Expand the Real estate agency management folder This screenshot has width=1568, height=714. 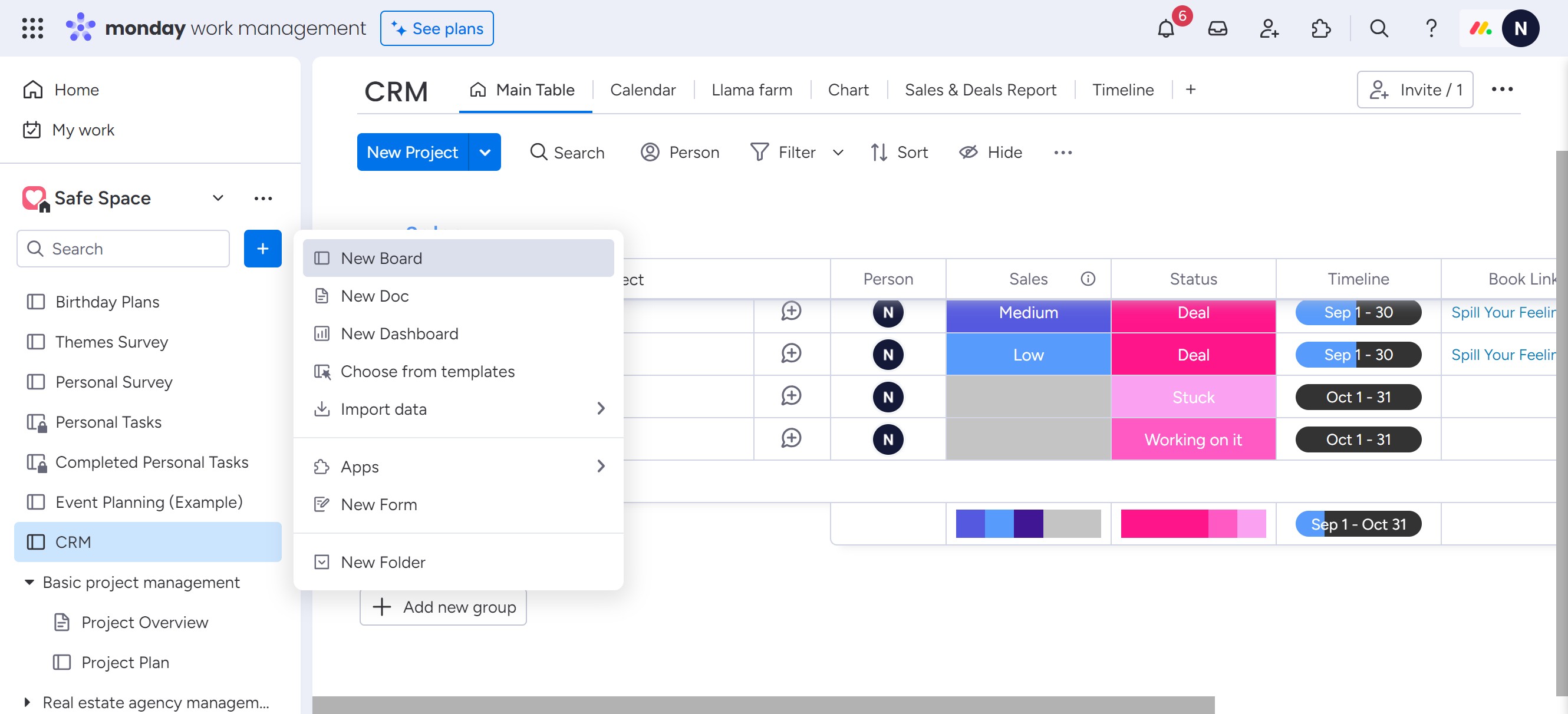coord(27,702)
